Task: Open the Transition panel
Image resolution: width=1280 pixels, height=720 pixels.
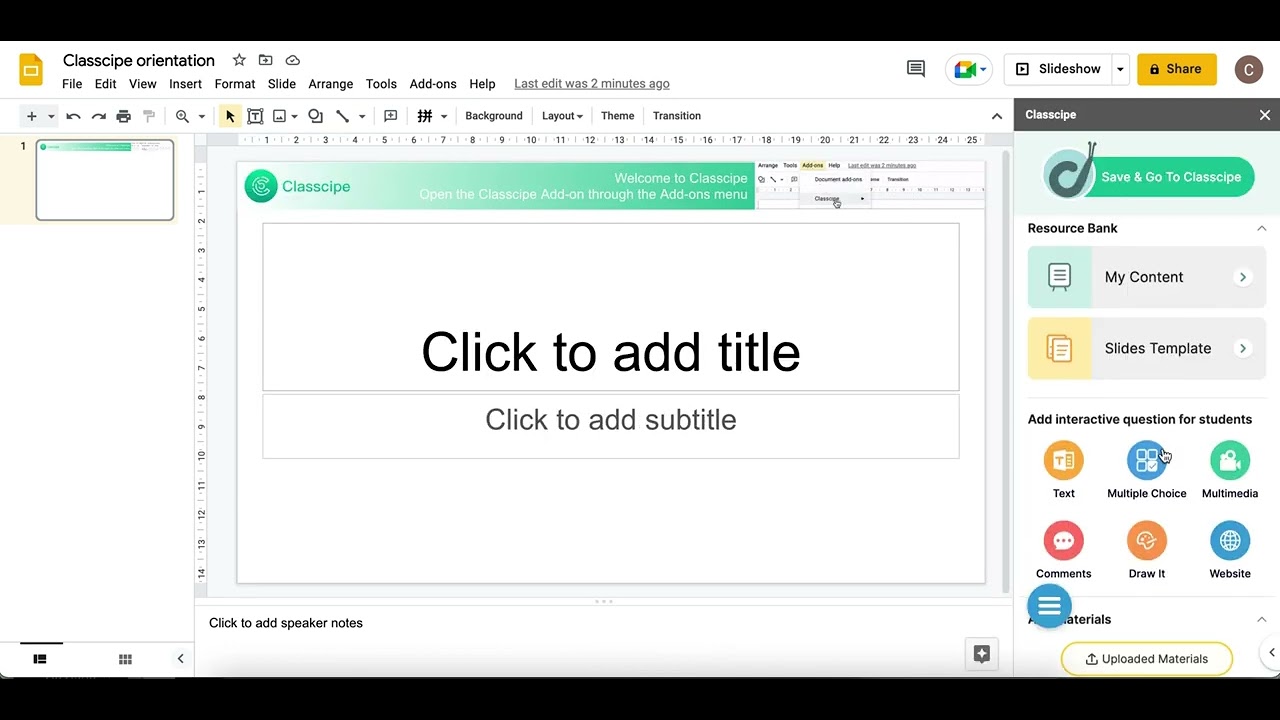Action: point(677,116)
